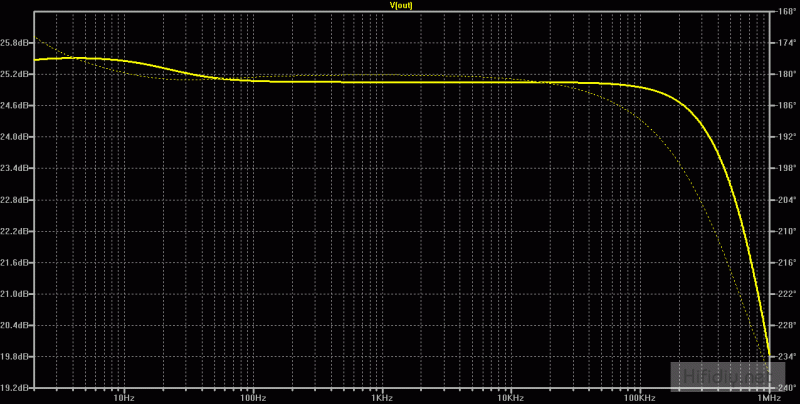The height and width of the screenshot is (404, 800).
Task: Select the V(out) trace label
Action: point(401,5)
